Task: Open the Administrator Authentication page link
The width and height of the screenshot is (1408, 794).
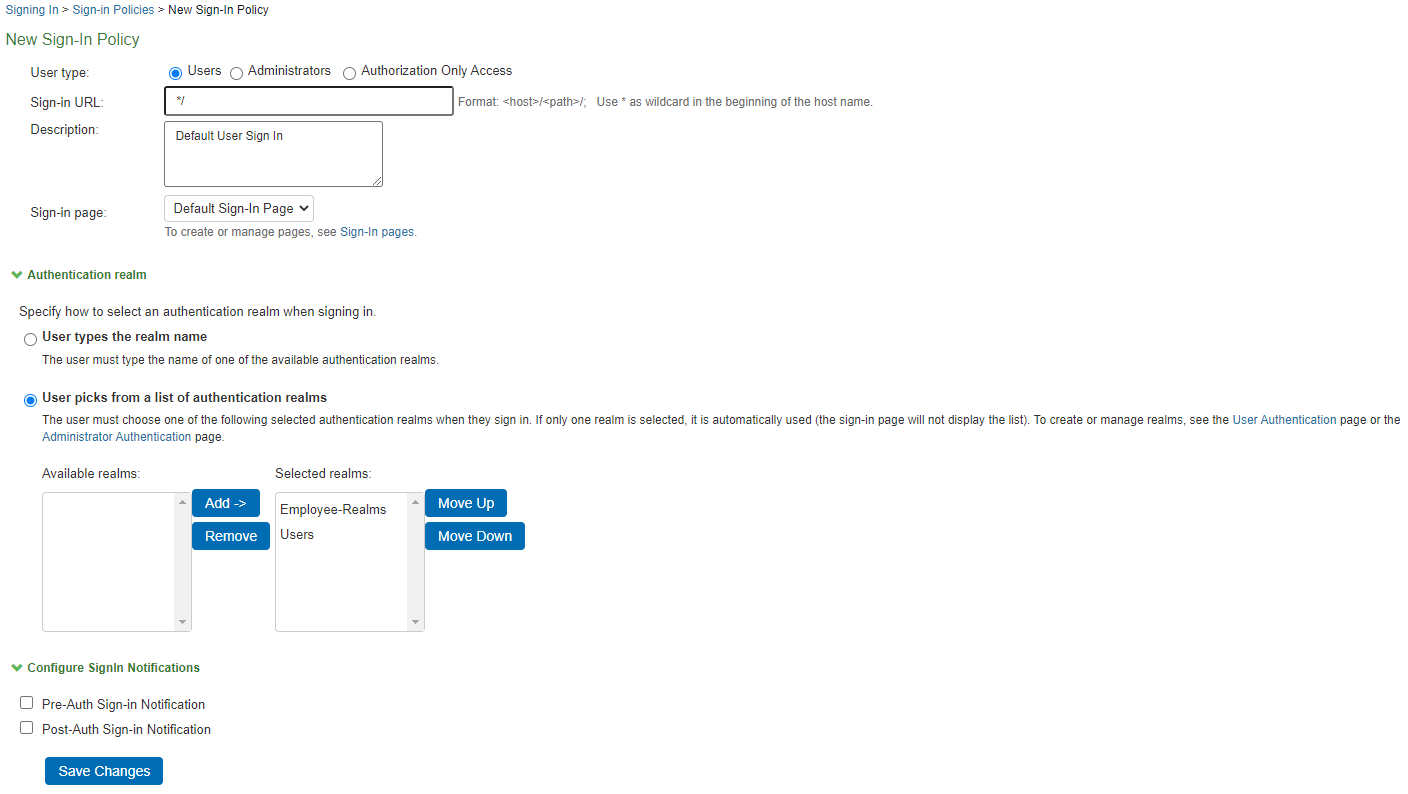Action: pyautogui.click(x=117, y=436)
